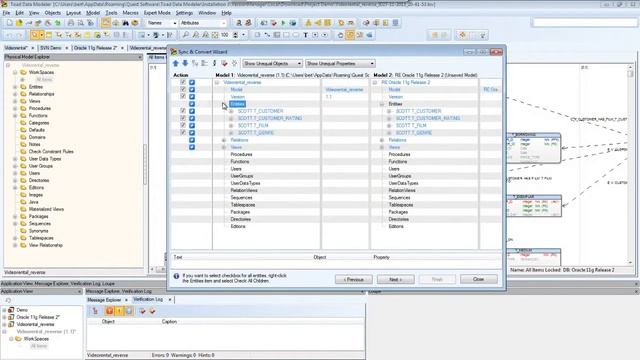Click the Previous button in wizard
The height and width of the screenshot is (360, 640).
(x=353, y=280)
